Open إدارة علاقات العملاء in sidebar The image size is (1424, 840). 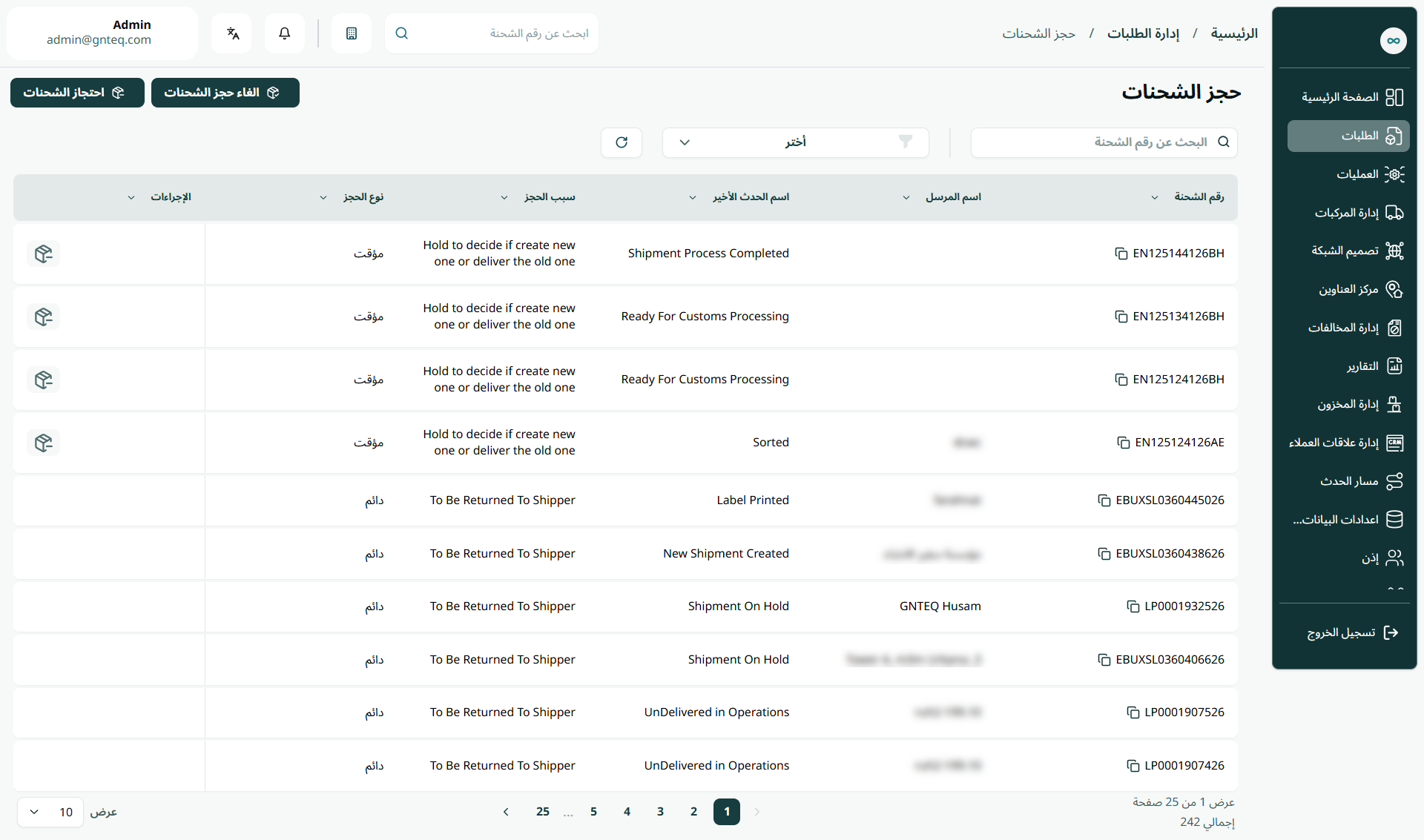1348,443
